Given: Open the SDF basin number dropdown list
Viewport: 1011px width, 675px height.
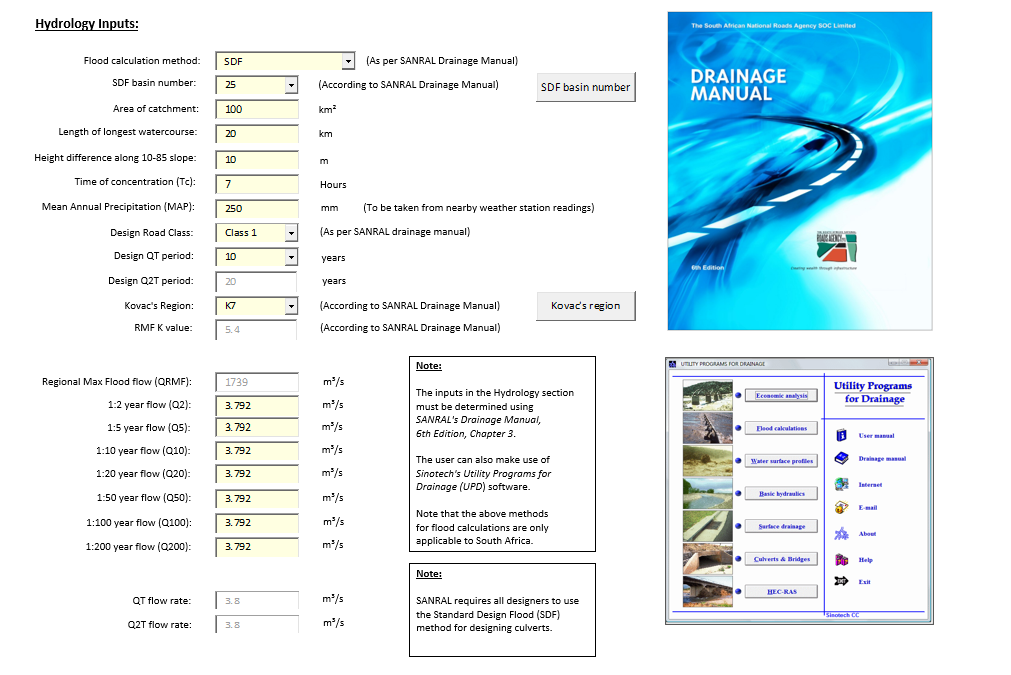Looking at the screenshot, I should pos(291,85).
